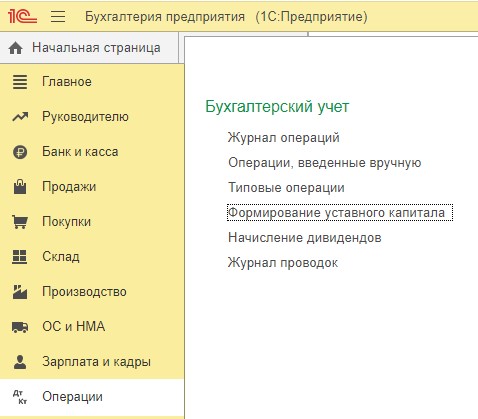Click the Склад grid icon
Image resolution: width=478 pixels, height=419 pixels.
[x=20, y=257]
